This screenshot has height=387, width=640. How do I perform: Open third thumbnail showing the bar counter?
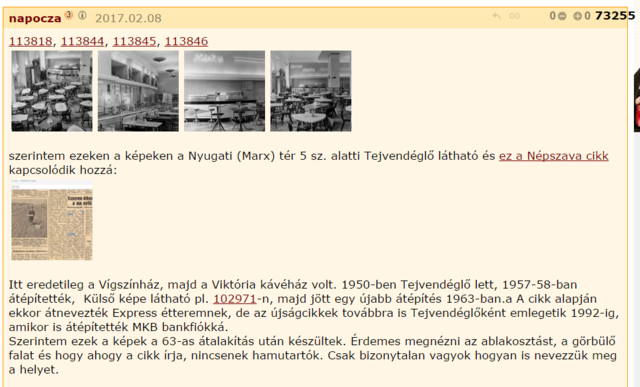tap(224, 91)
